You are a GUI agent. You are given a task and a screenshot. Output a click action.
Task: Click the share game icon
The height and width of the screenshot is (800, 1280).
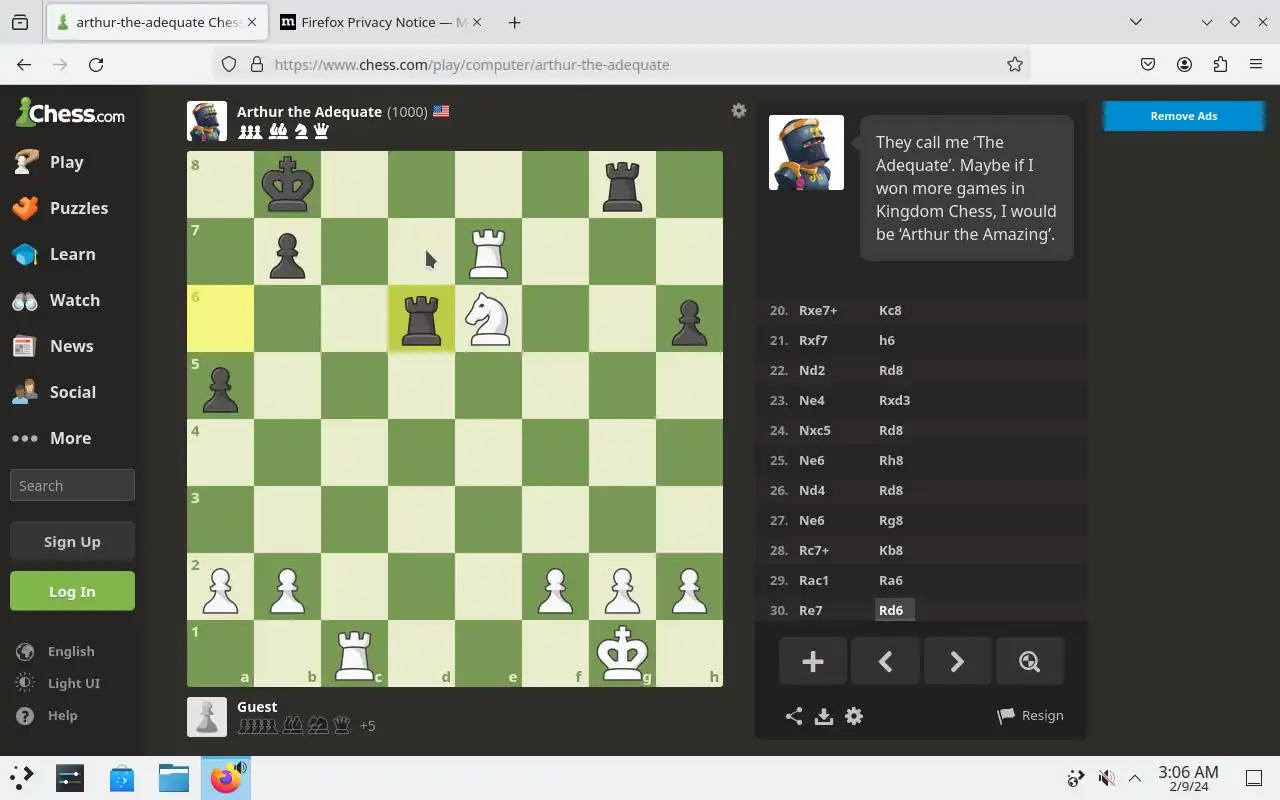pos(794,716)
